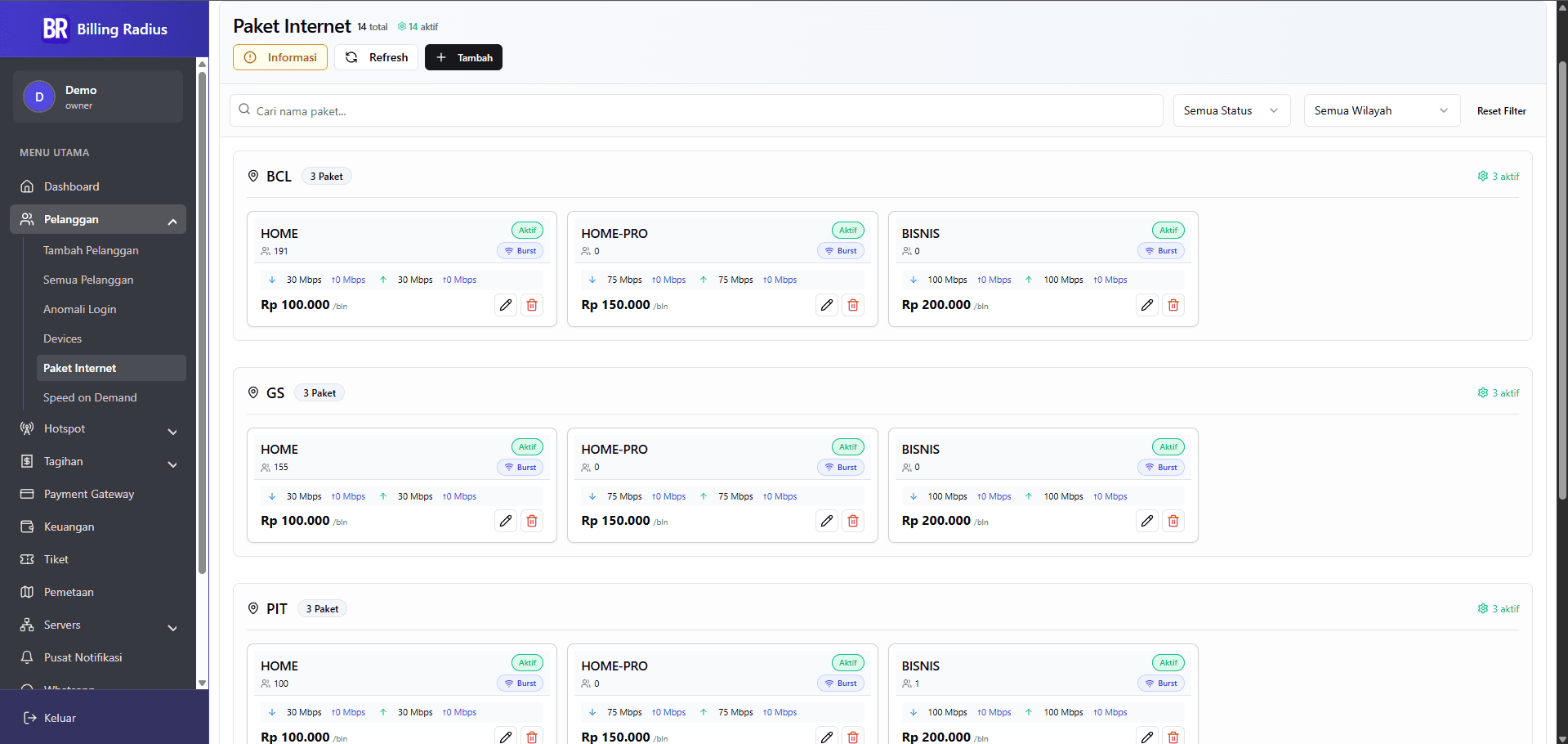This screenshot has height=744, width=1568.
Task: Edit the BCL HOME-PRO package
Action: 827,305
